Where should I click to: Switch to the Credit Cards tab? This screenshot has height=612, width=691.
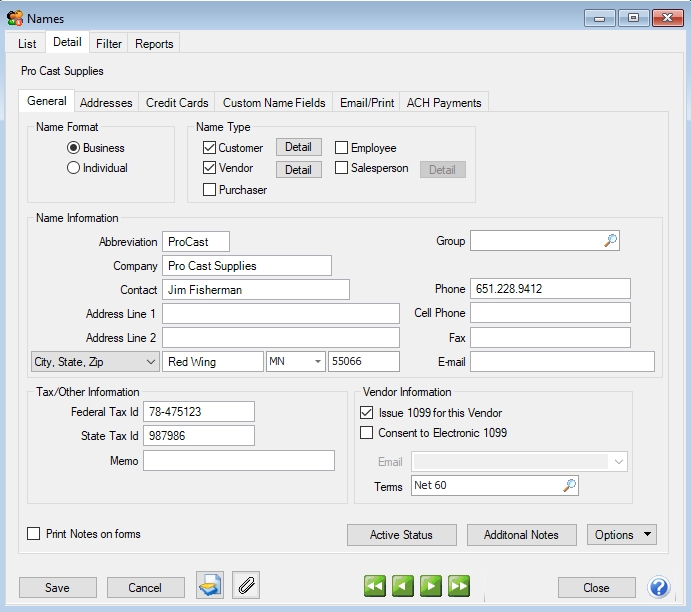coord(177,103)
